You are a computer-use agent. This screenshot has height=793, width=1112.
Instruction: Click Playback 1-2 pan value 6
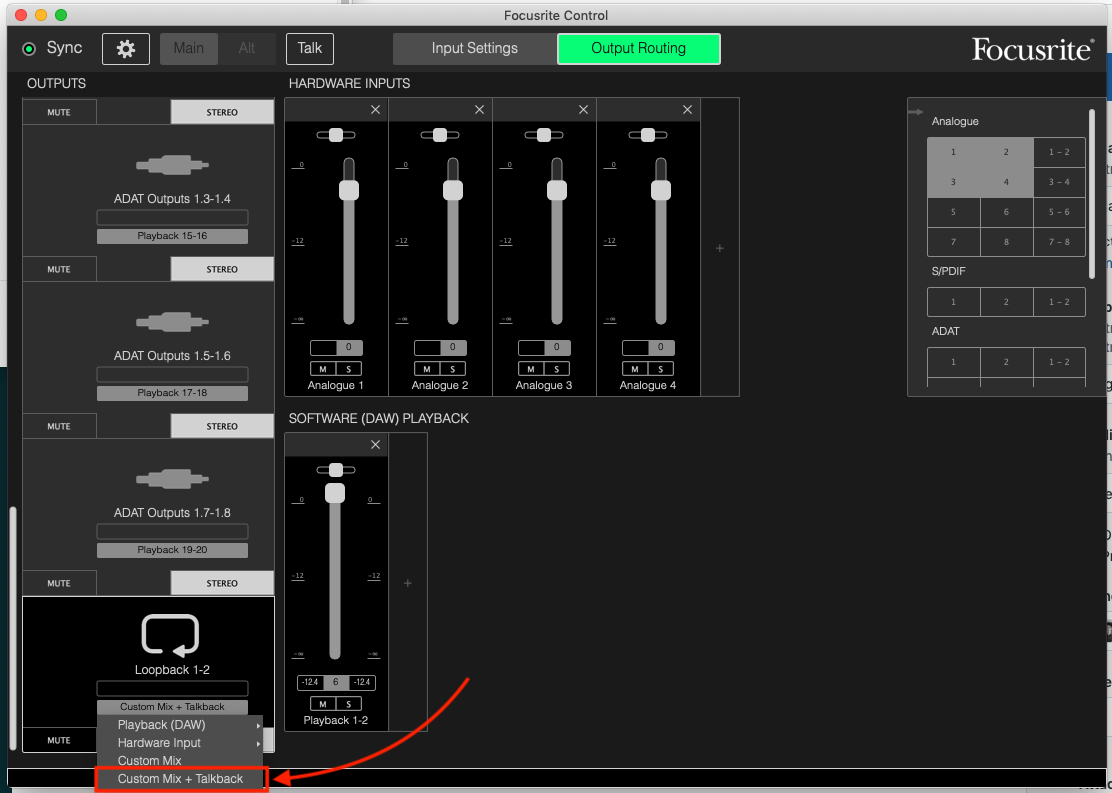336,682
